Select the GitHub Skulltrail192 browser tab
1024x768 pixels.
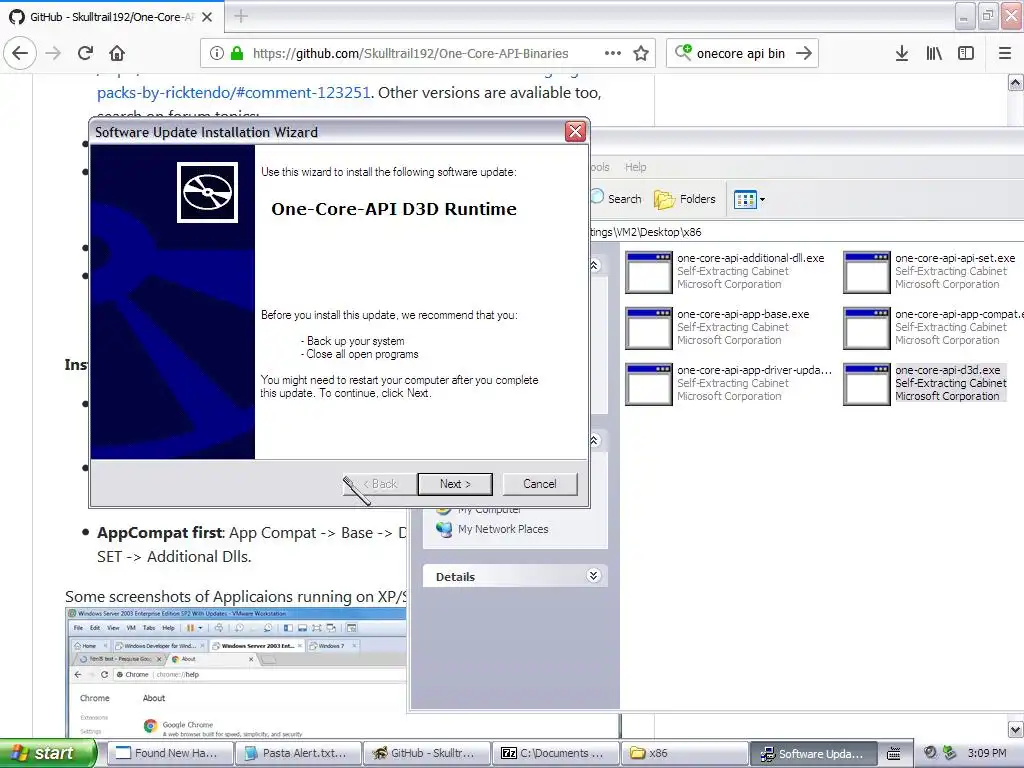point(112,17)
